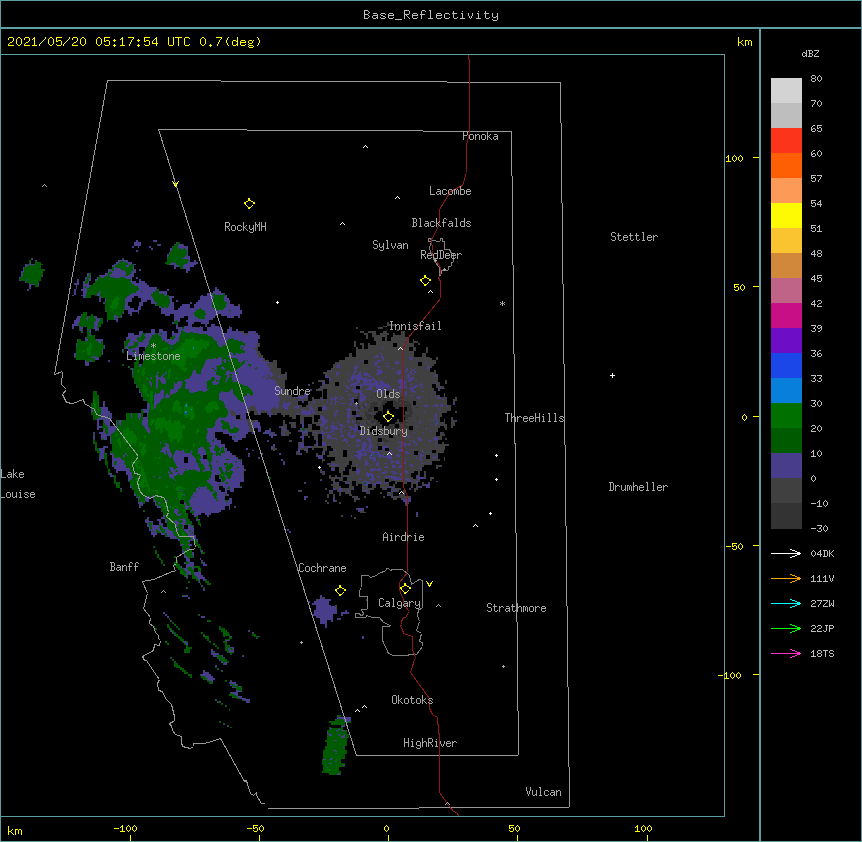Click the Blackfalds town label
This screenshot has height=842, width=862.
click(441, 223)
